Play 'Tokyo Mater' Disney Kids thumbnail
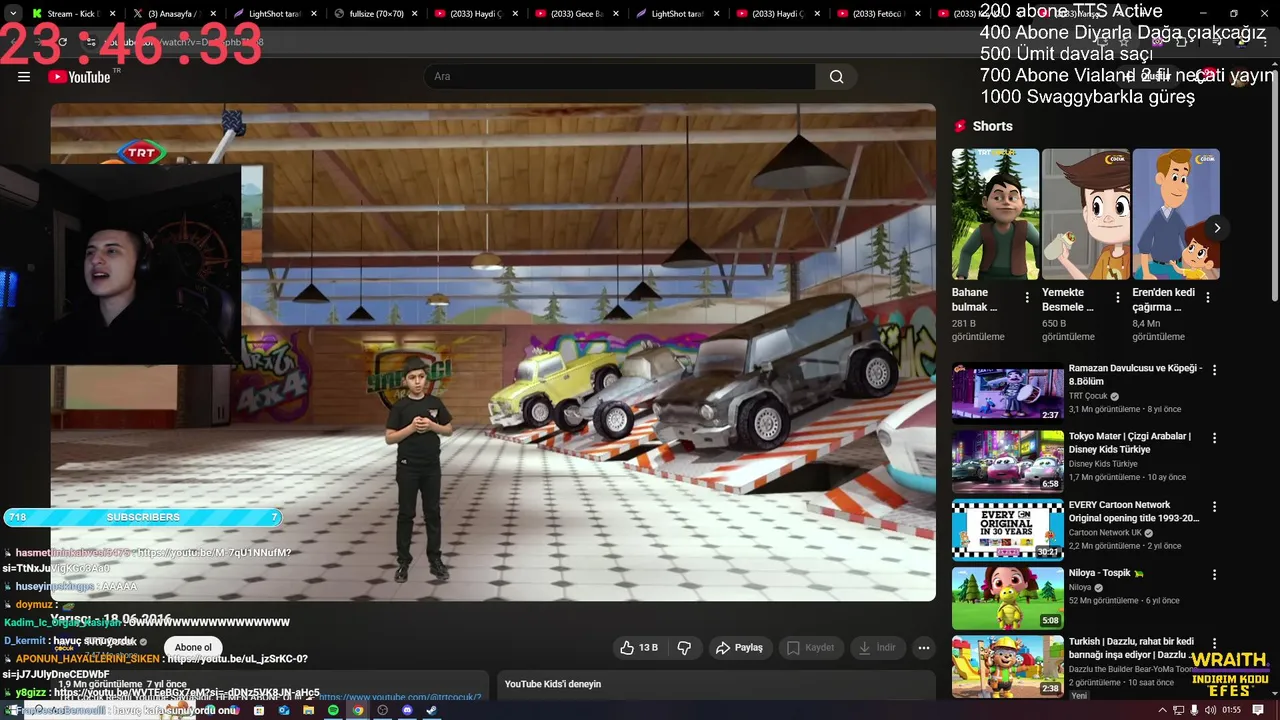1280x720 pixels. click(1007, 461)
